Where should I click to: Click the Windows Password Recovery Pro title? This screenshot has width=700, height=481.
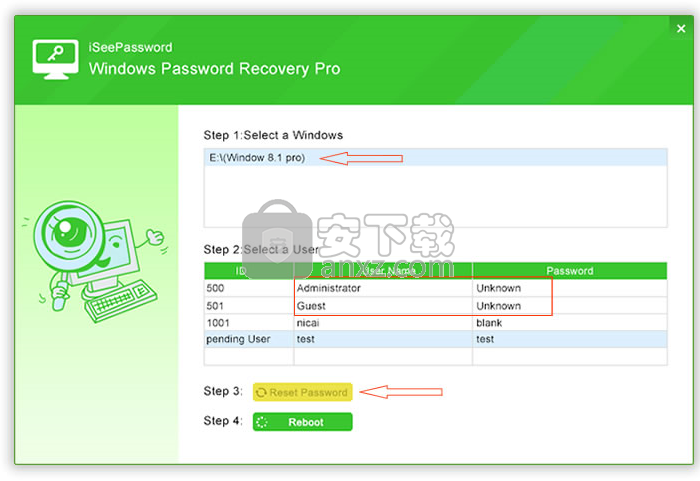point(214,69)
